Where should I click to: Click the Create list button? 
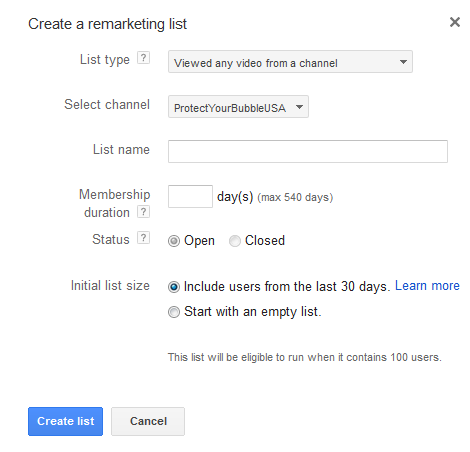(x=65, y=421)
